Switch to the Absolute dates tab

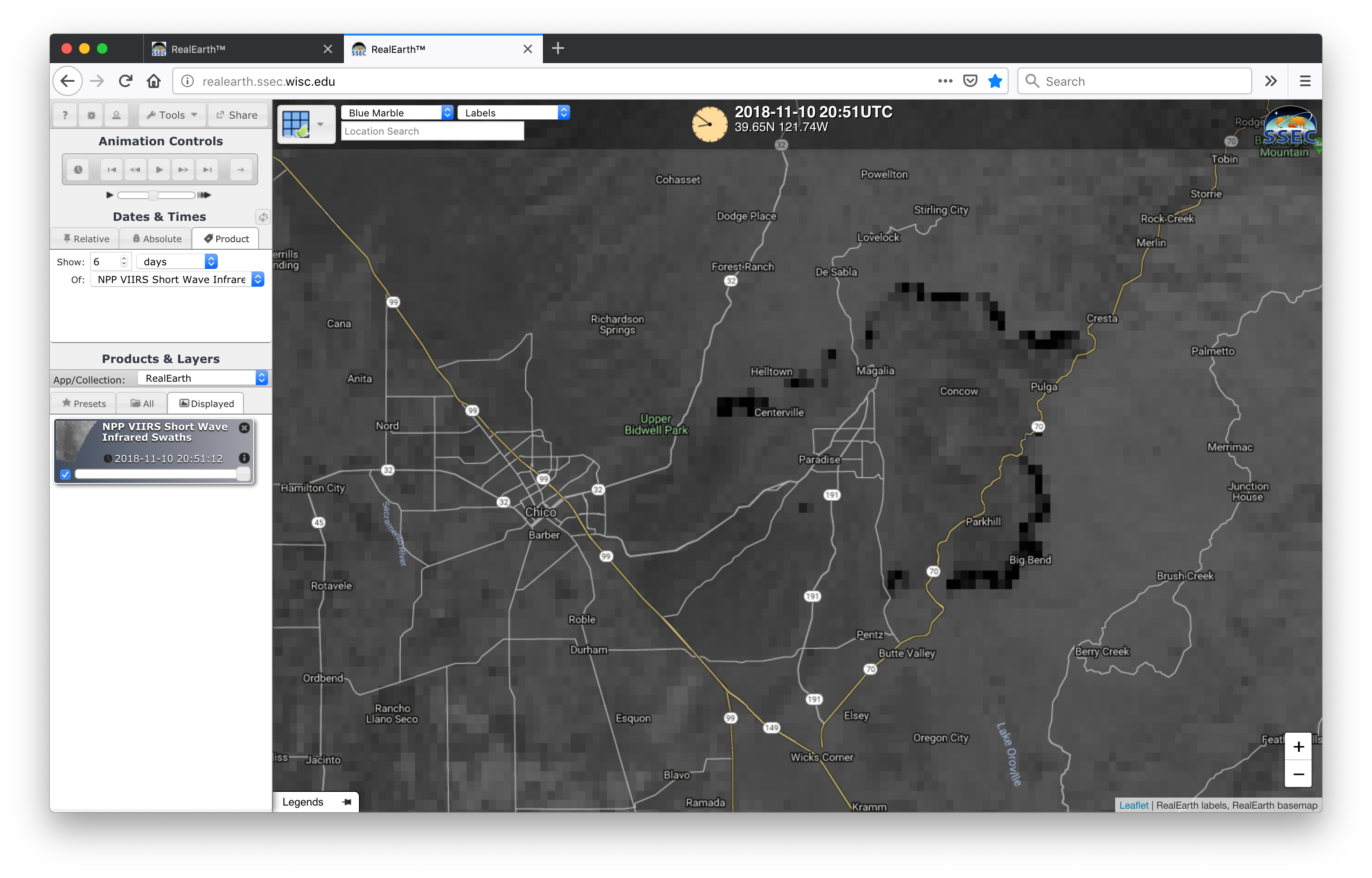coord(156,239)
